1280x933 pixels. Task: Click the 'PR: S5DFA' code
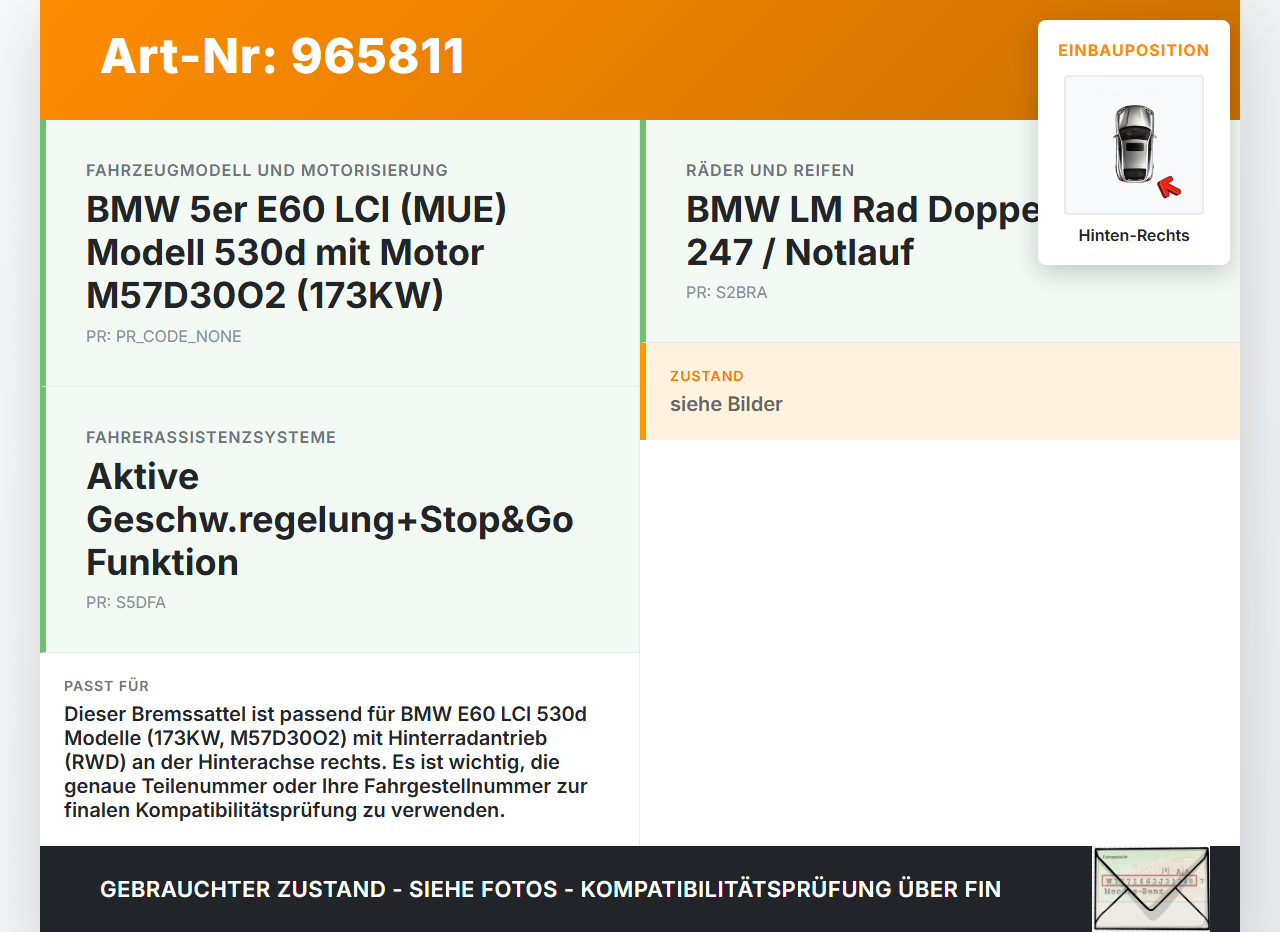(126, 603)
